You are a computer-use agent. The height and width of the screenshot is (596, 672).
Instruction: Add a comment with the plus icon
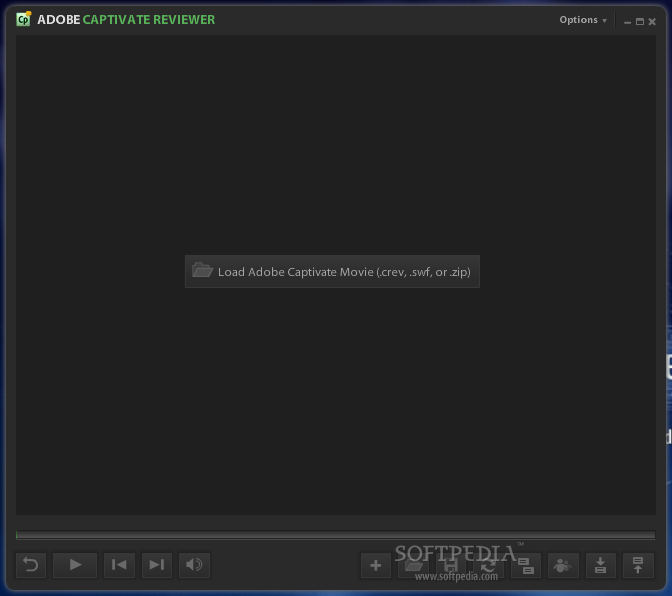click(x=376, y=565)
